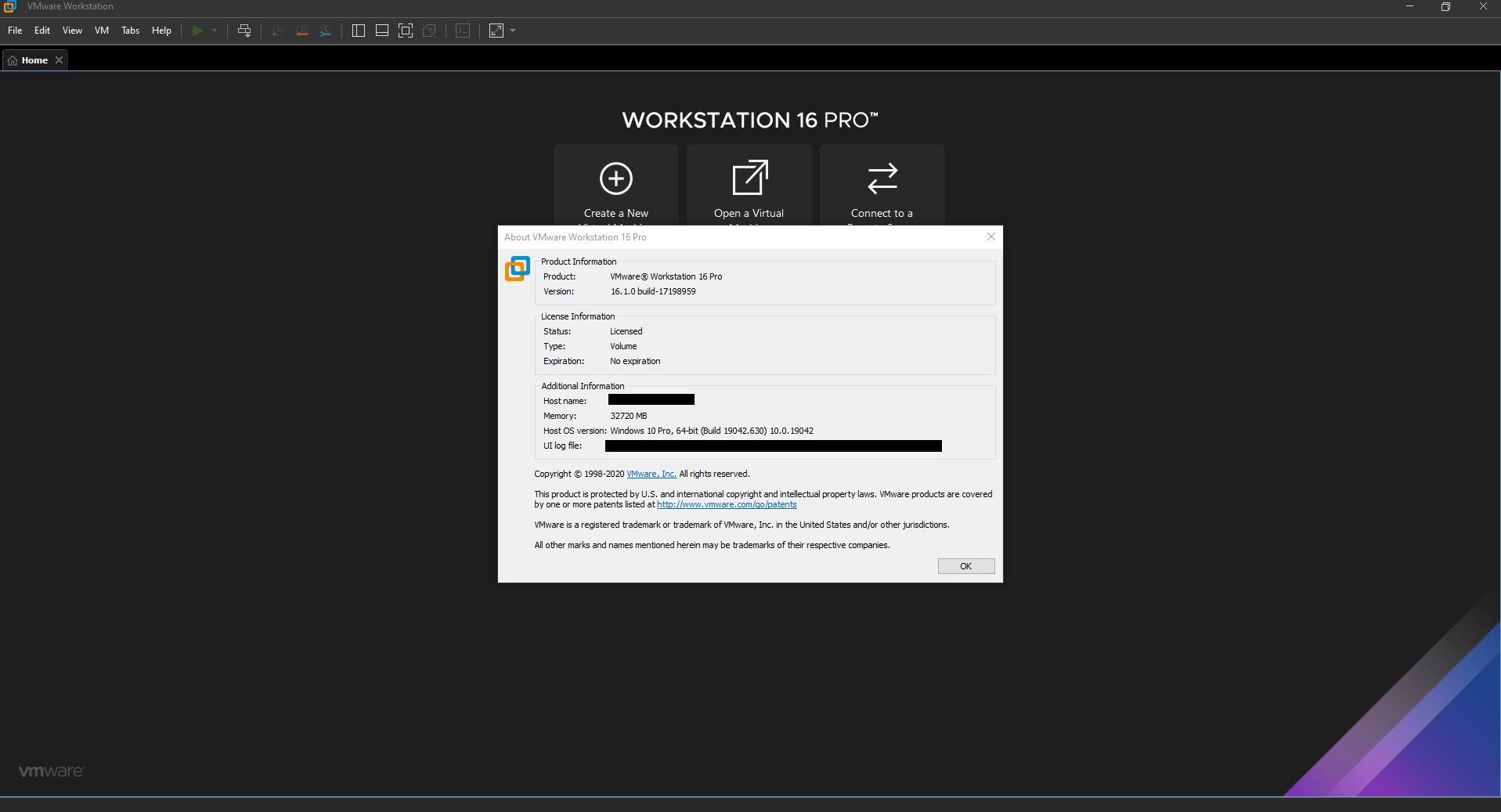The width and height of the screenshot is (1501, 812).
Task: Click the Revert to Snapshot icon
Action: (301, 31)
